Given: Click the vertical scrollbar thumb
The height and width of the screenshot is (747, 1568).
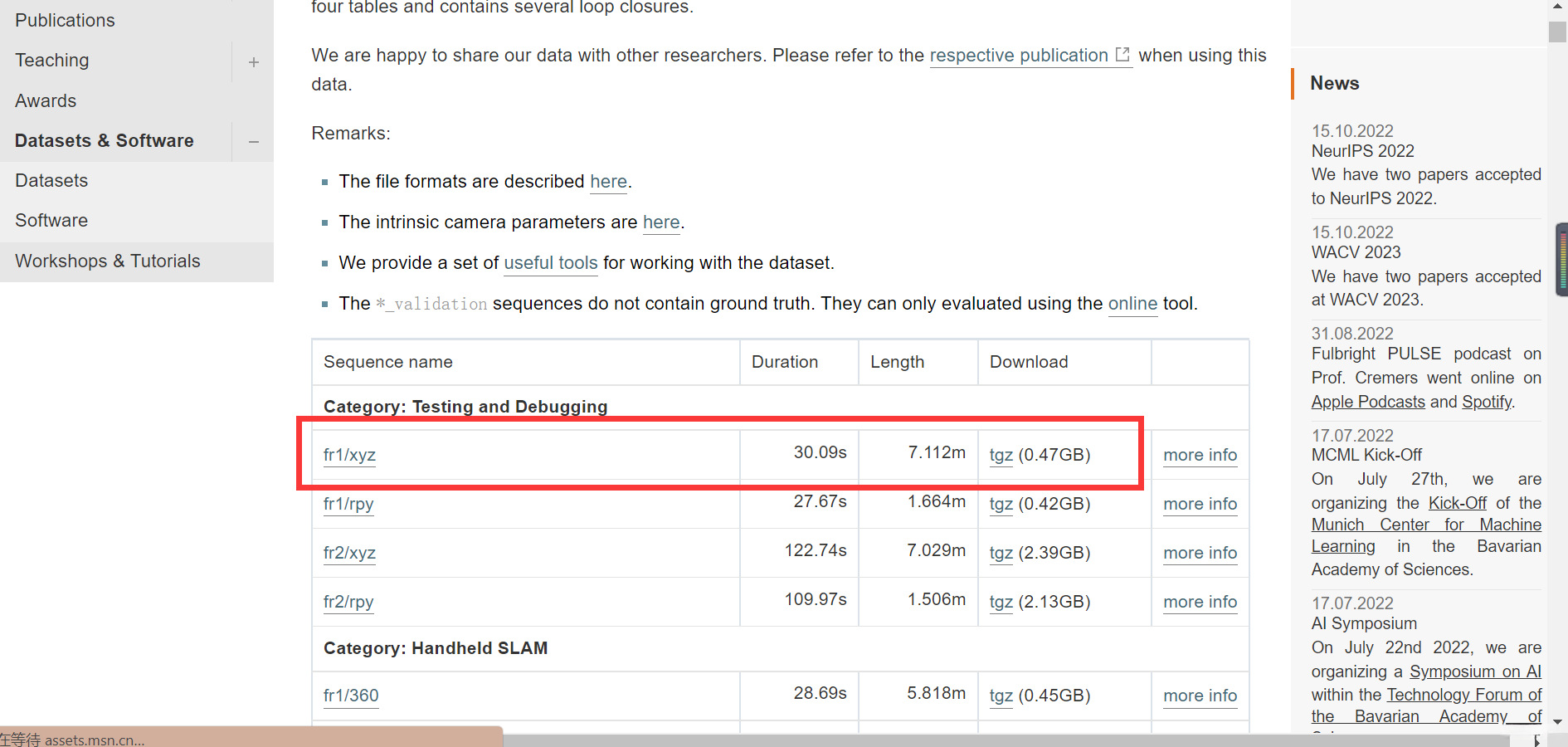Looking at the screenshot, I should [x=1557, y=32].
